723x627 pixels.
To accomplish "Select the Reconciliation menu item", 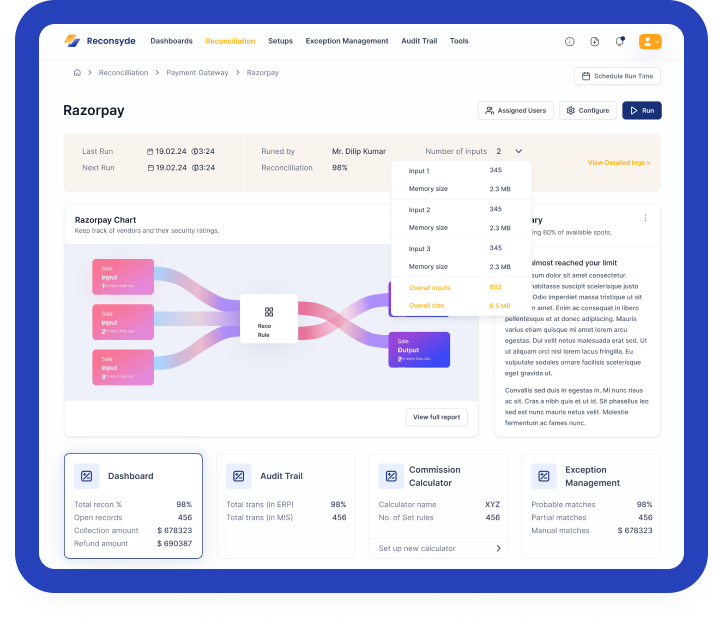I will coord(230,41).
